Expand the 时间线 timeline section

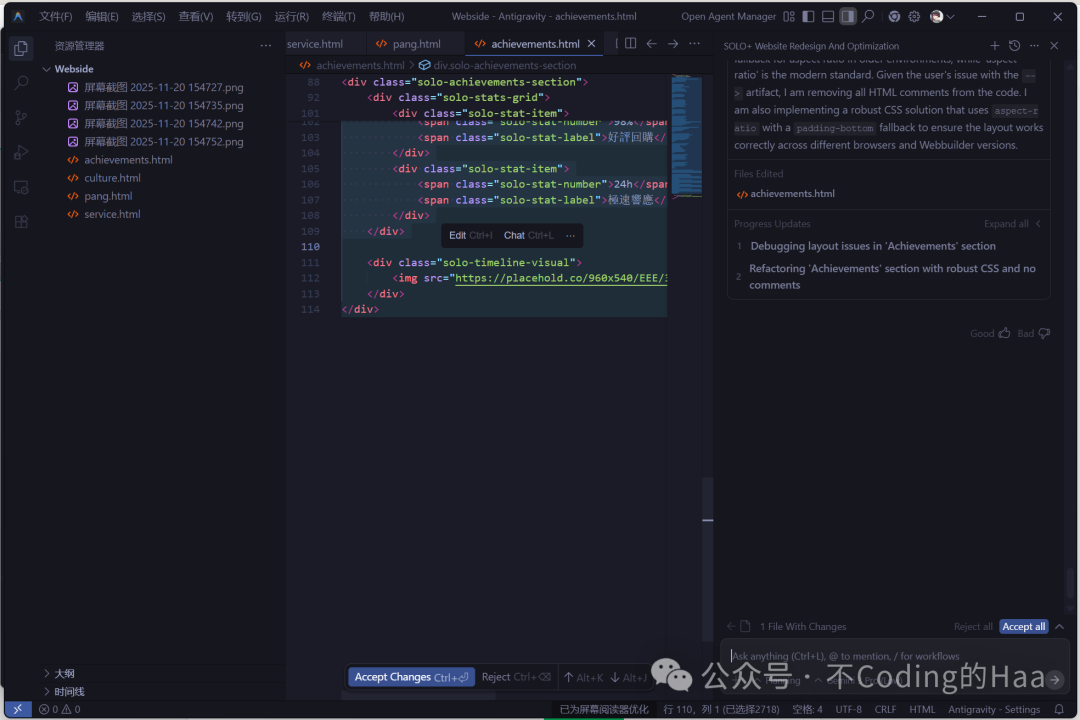point(47,691)
